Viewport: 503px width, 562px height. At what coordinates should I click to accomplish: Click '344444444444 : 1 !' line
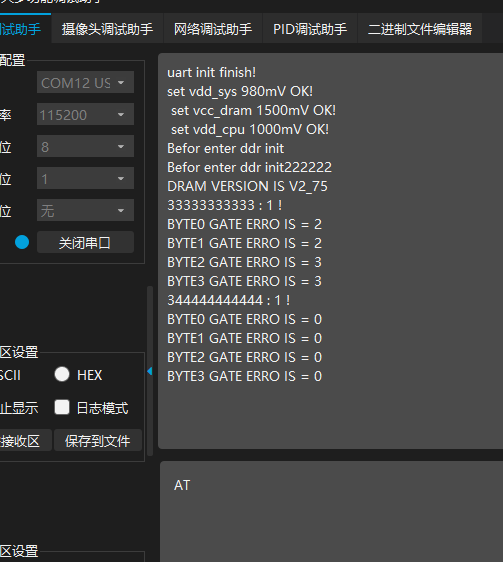coord(229,300)
